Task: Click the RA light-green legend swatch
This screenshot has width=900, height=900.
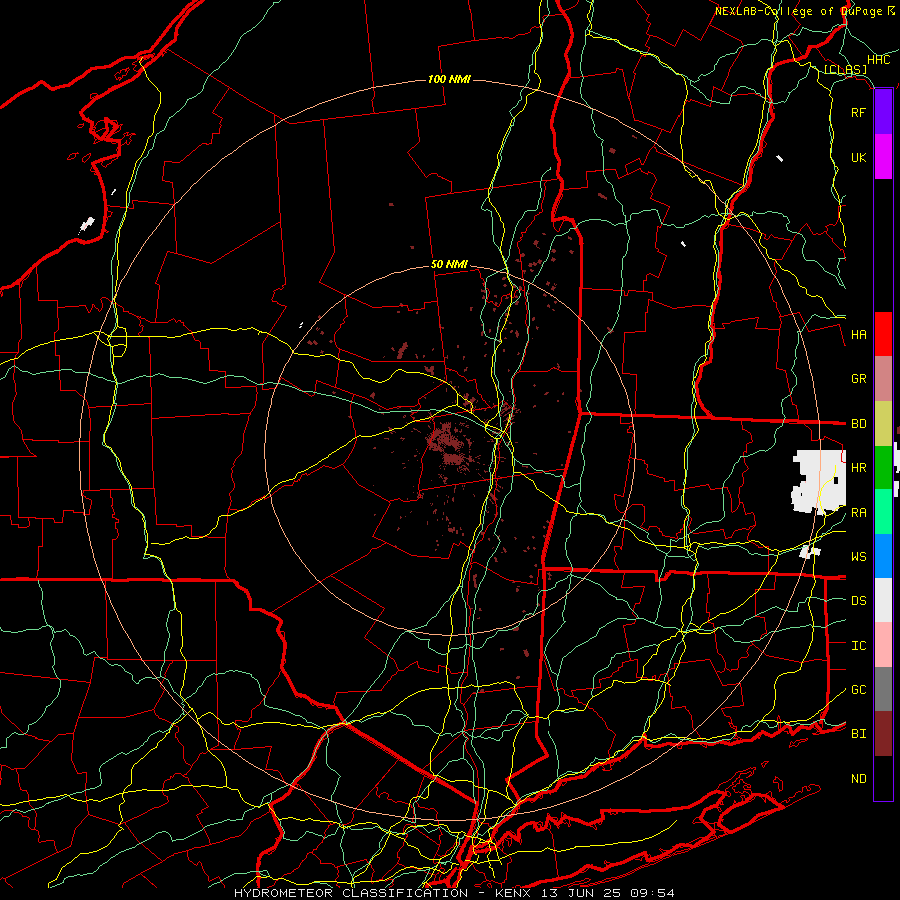Action: tap(883, 512)
